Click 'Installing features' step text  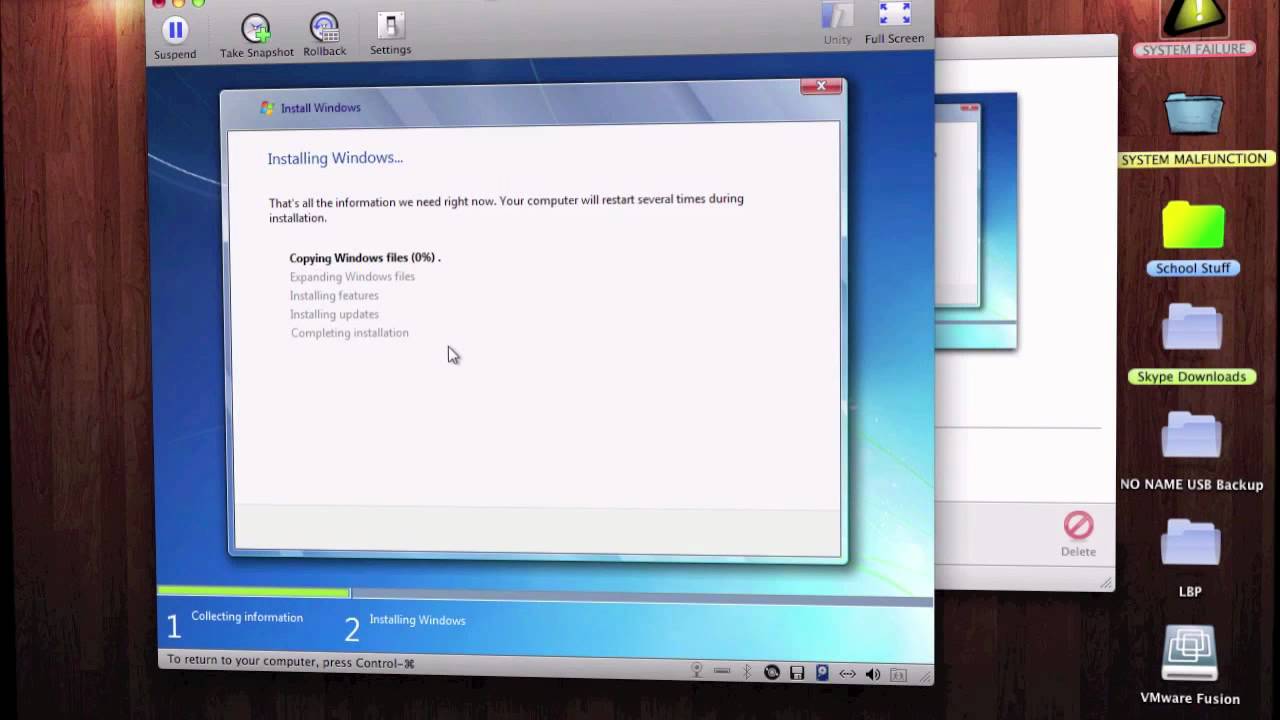tap(334, 296)
